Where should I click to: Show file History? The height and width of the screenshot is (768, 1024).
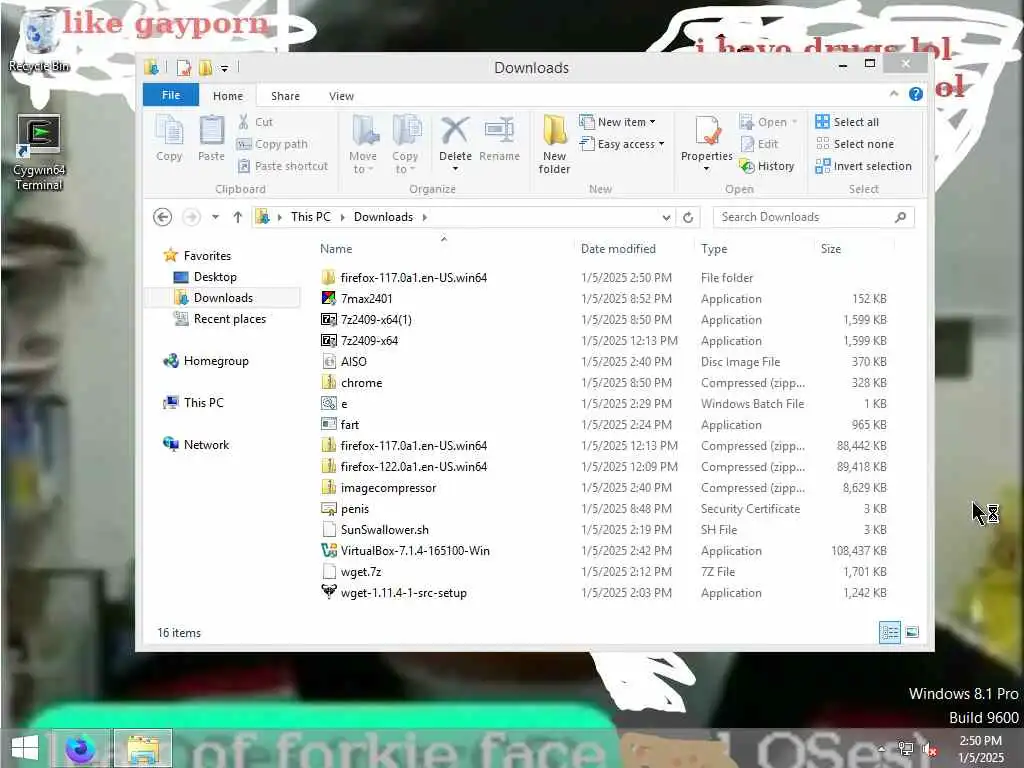click(767, 166)
